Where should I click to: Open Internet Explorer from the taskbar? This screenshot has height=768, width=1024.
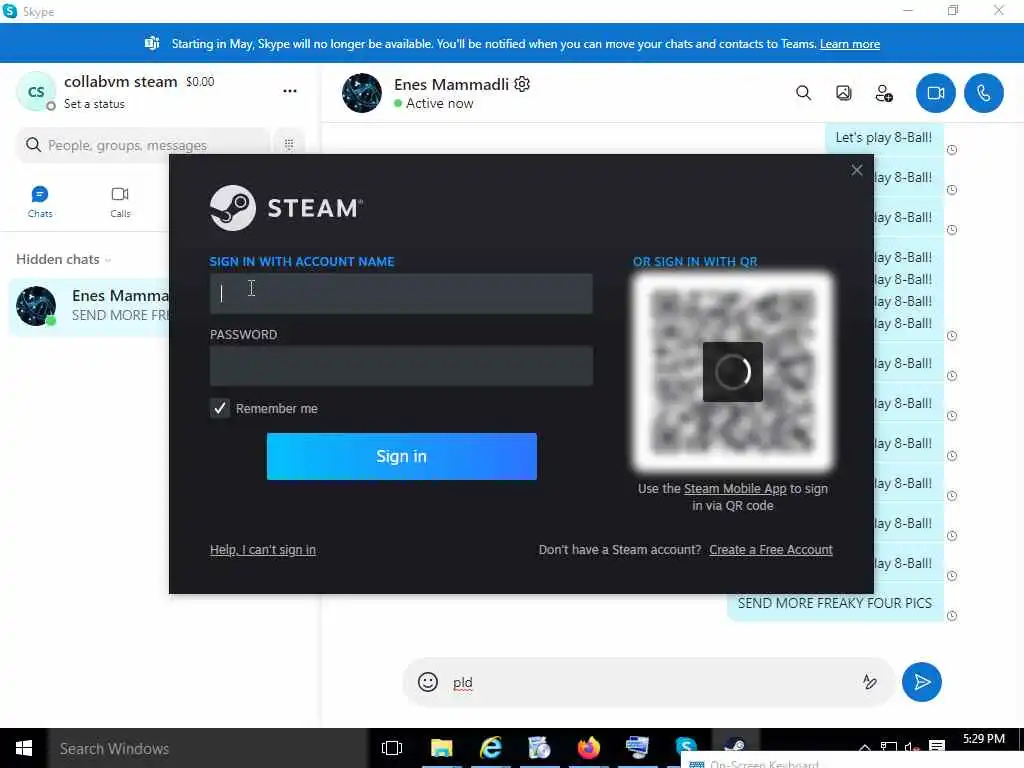pos(490,748)
